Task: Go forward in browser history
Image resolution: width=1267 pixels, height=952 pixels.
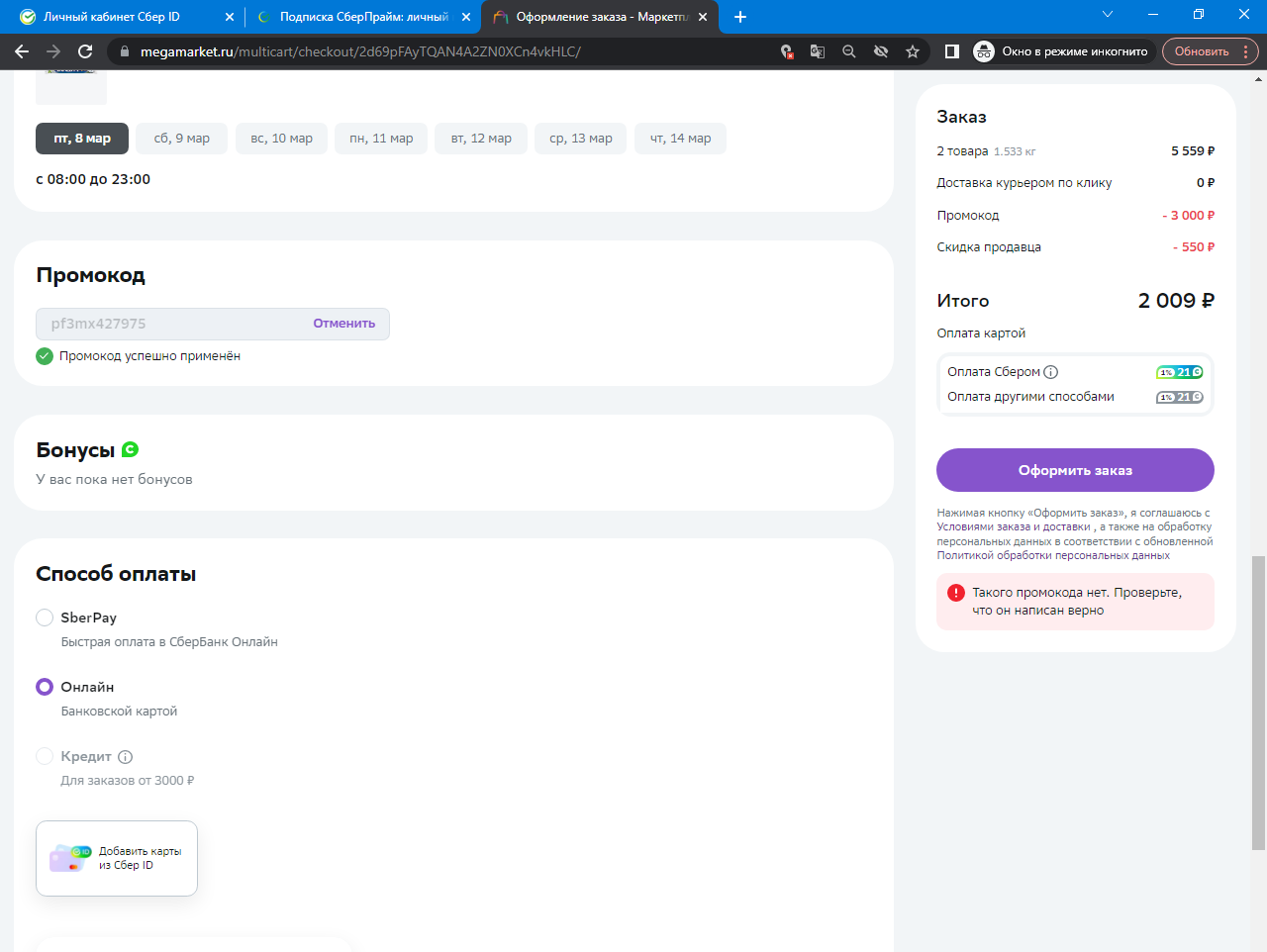Action: coord(53,51)
